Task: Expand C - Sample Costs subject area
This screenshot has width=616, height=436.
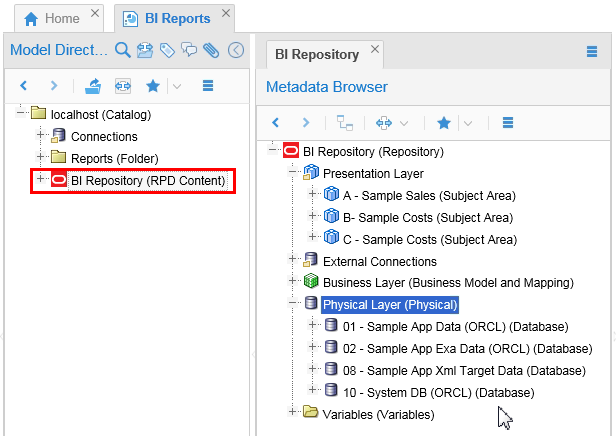Action: click(312, 236)
